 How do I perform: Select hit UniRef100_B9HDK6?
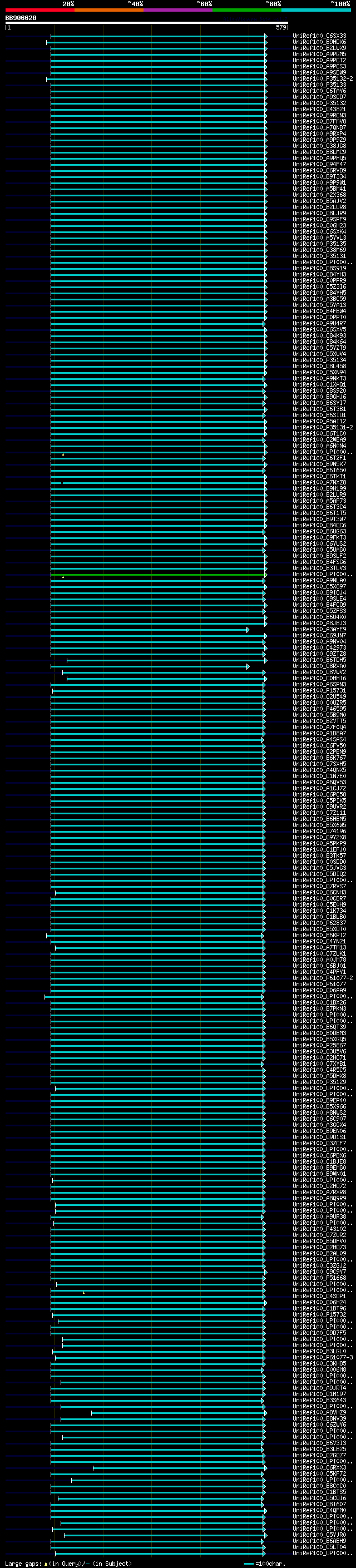(x=319, y=42)
